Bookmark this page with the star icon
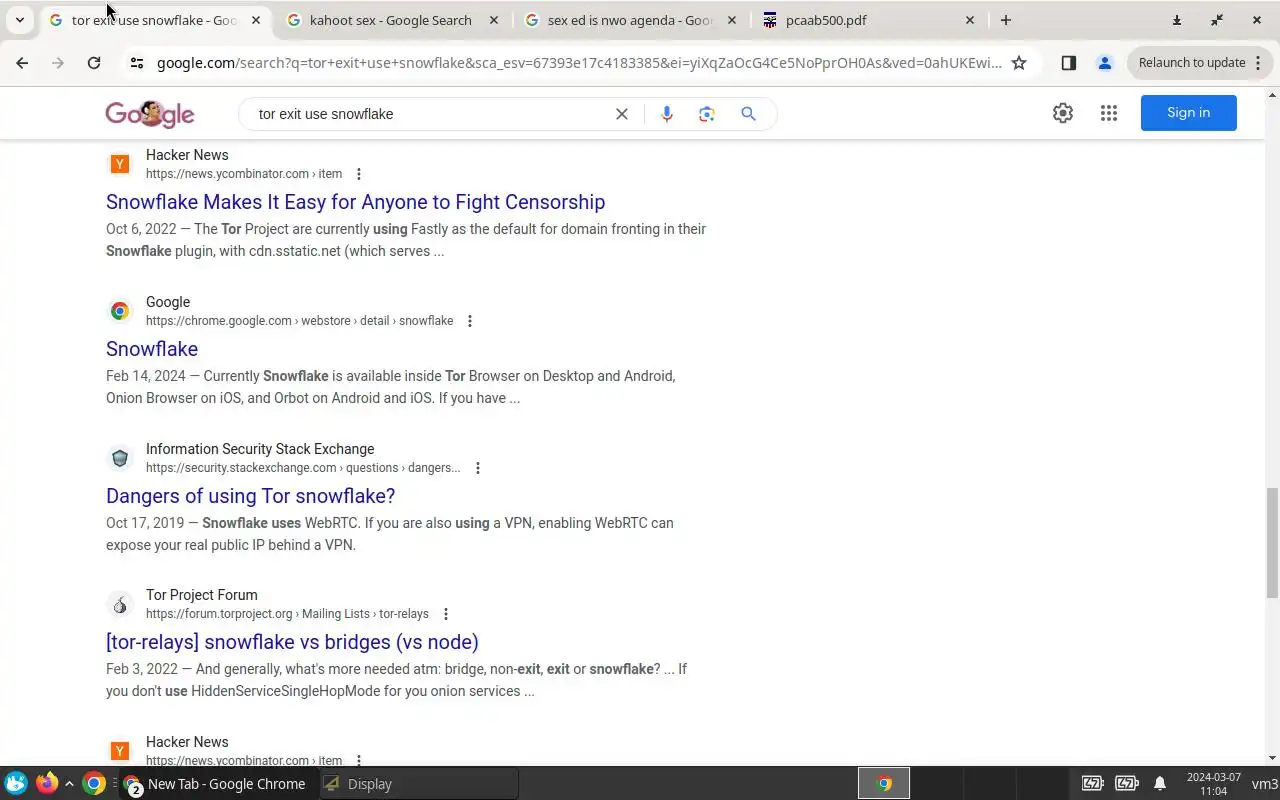Viewport: 1280px width, 800px height. point(1019,62)
